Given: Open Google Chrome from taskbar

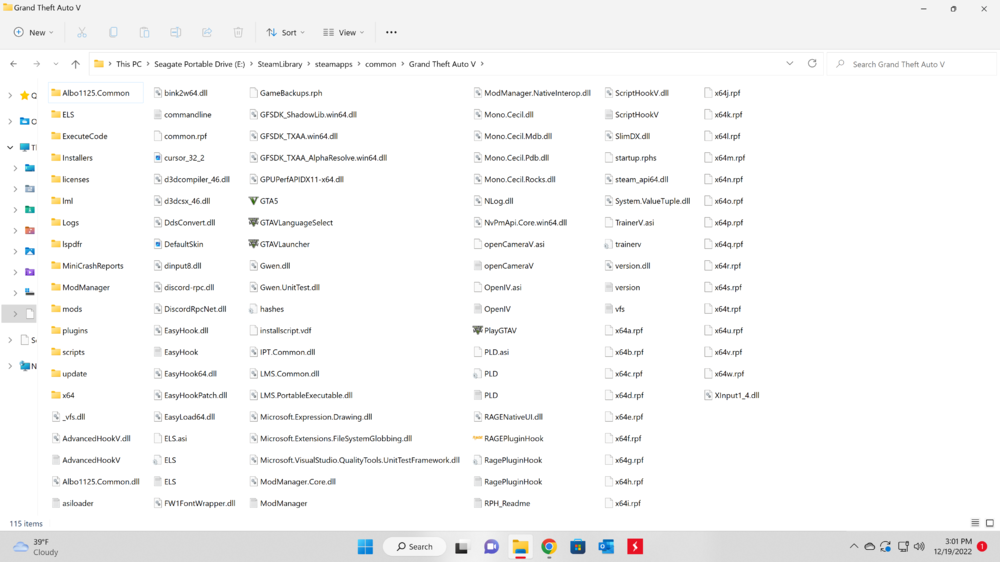Looking at the screenshot, I should [x=549, y=547].
